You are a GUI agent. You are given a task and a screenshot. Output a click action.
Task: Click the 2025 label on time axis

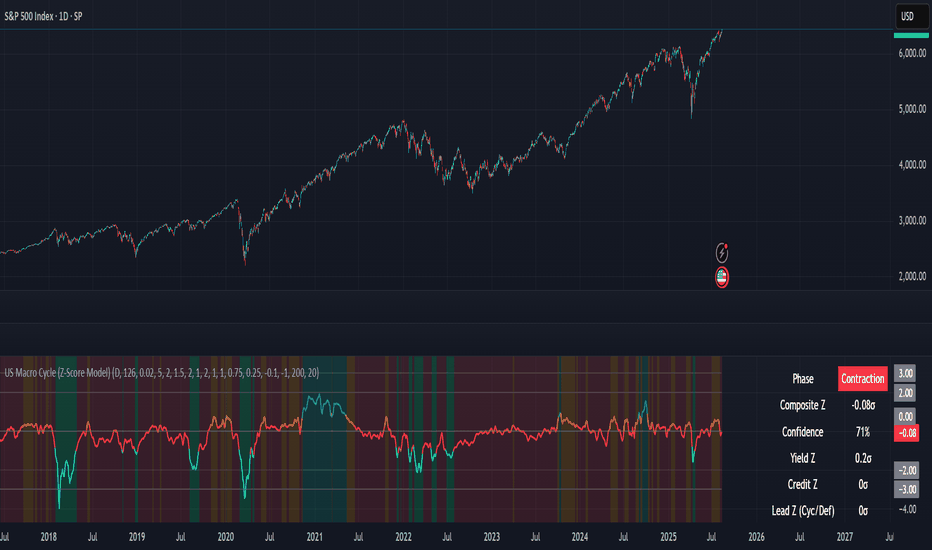click(668, 537)
